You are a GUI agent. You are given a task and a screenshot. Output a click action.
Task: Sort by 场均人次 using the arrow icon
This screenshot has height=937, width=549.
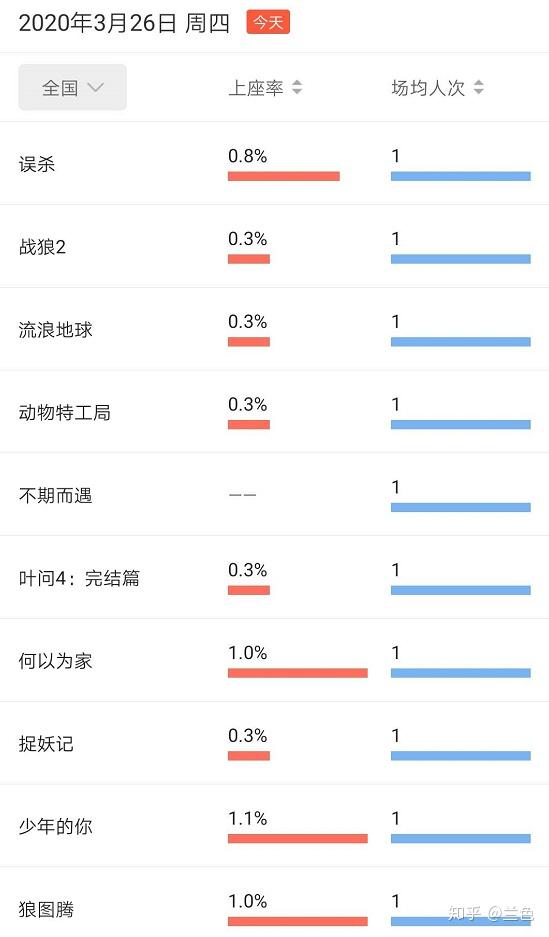tap(479, 87)
